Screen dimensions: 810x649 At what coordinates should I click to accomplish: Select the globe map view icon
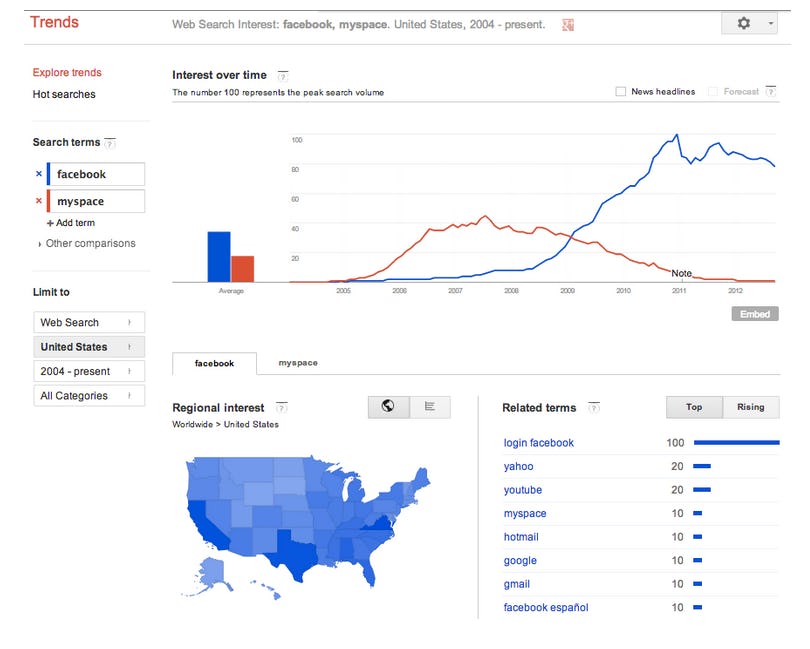pyautogui.click(x=388, y=407)
